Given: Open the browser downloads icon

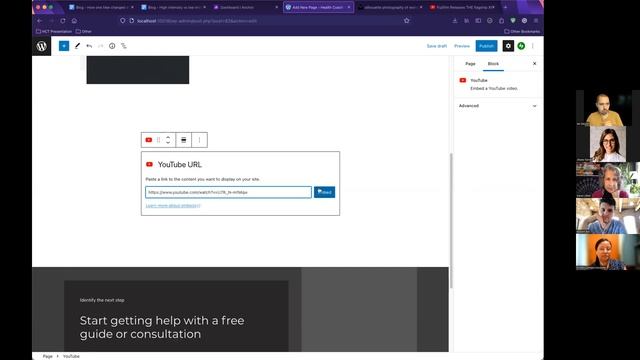Looking at the screenshot, I should [455, 20].
